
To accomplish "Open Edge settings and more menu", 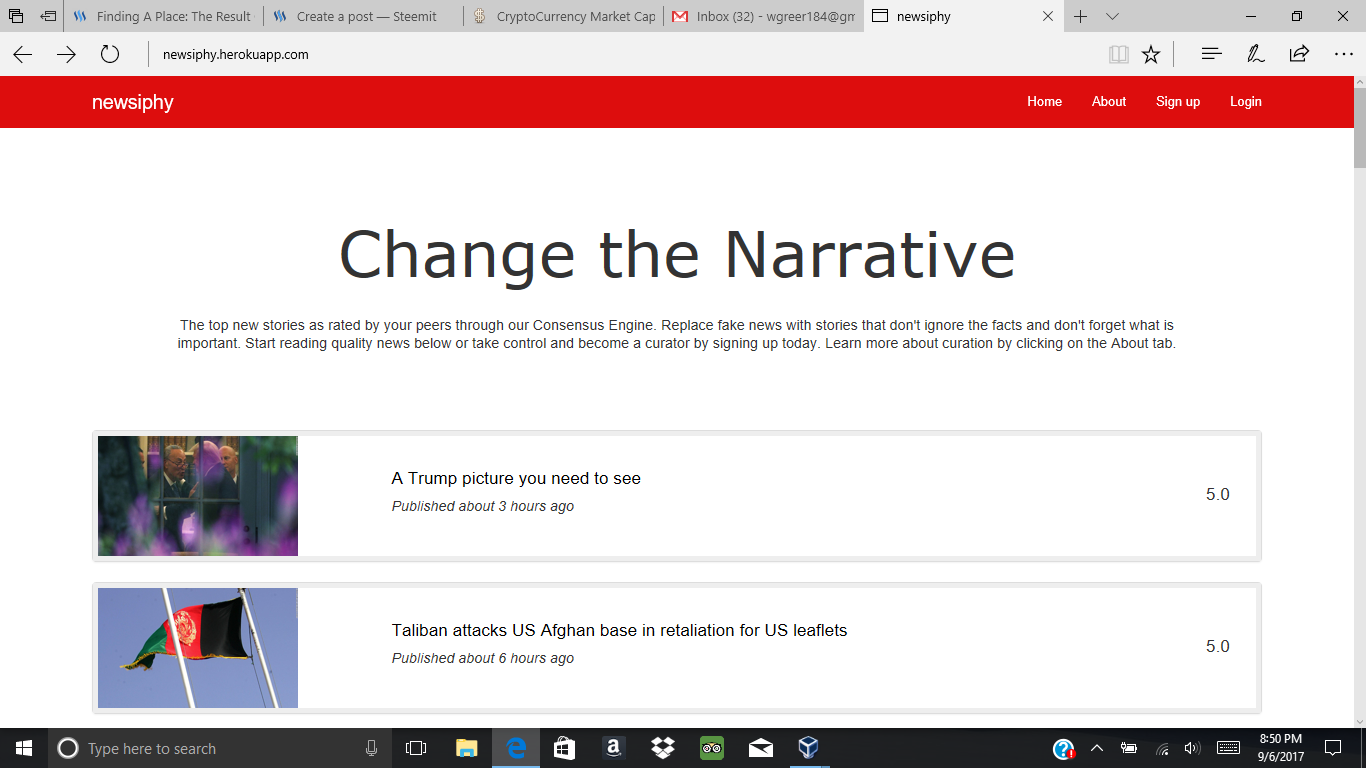I will click(x=1344, y=54).
